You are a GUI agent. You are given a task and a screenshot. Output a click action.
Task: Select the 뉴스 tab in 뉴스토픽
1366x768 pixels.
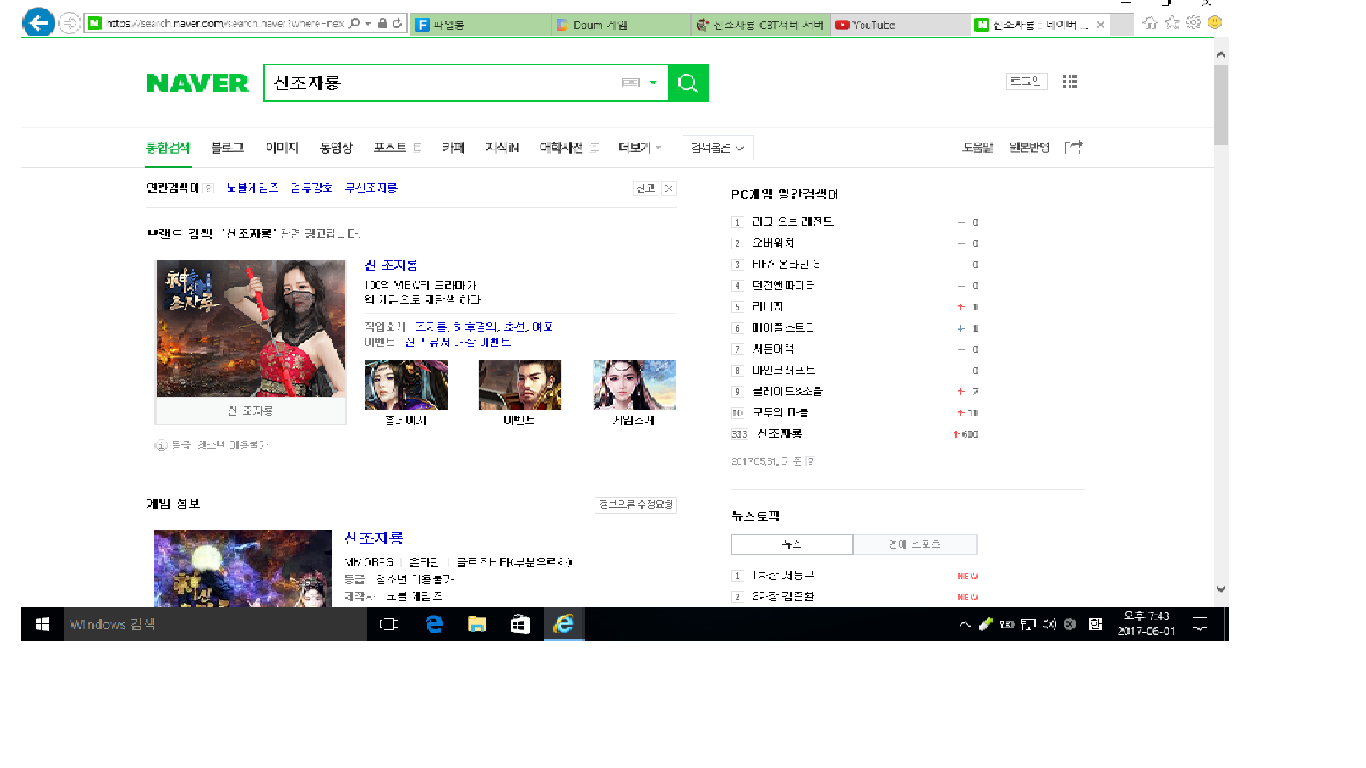click(x=792, y=545)
